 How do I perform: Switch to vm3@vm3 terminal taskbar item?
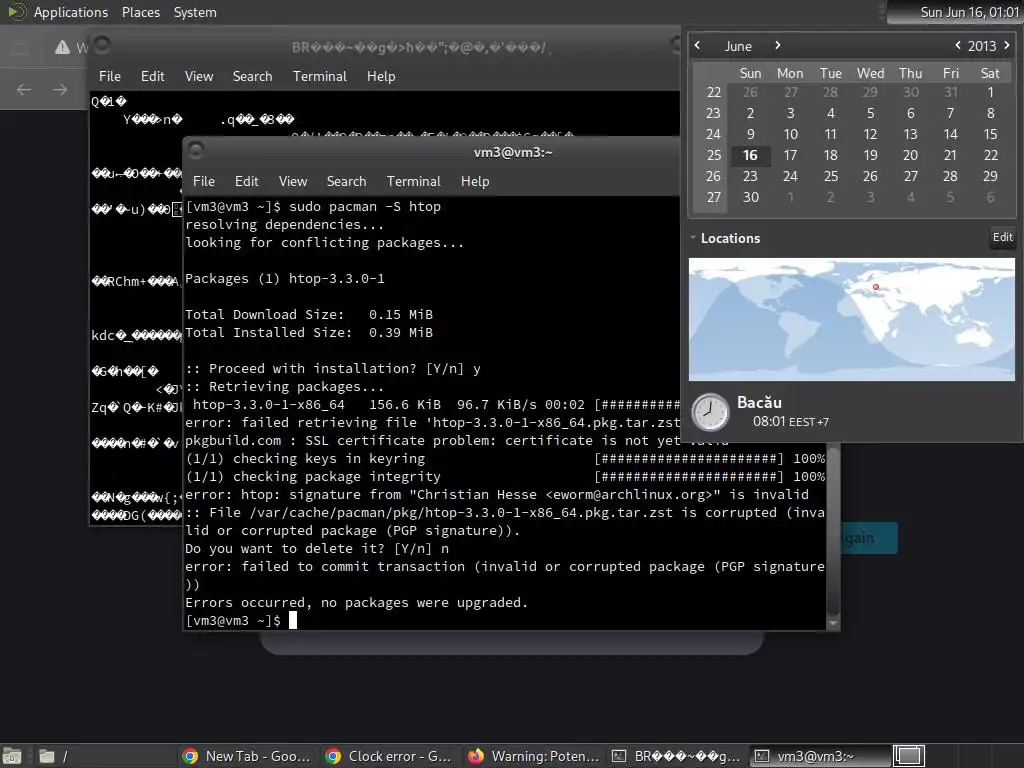point(818,756)
